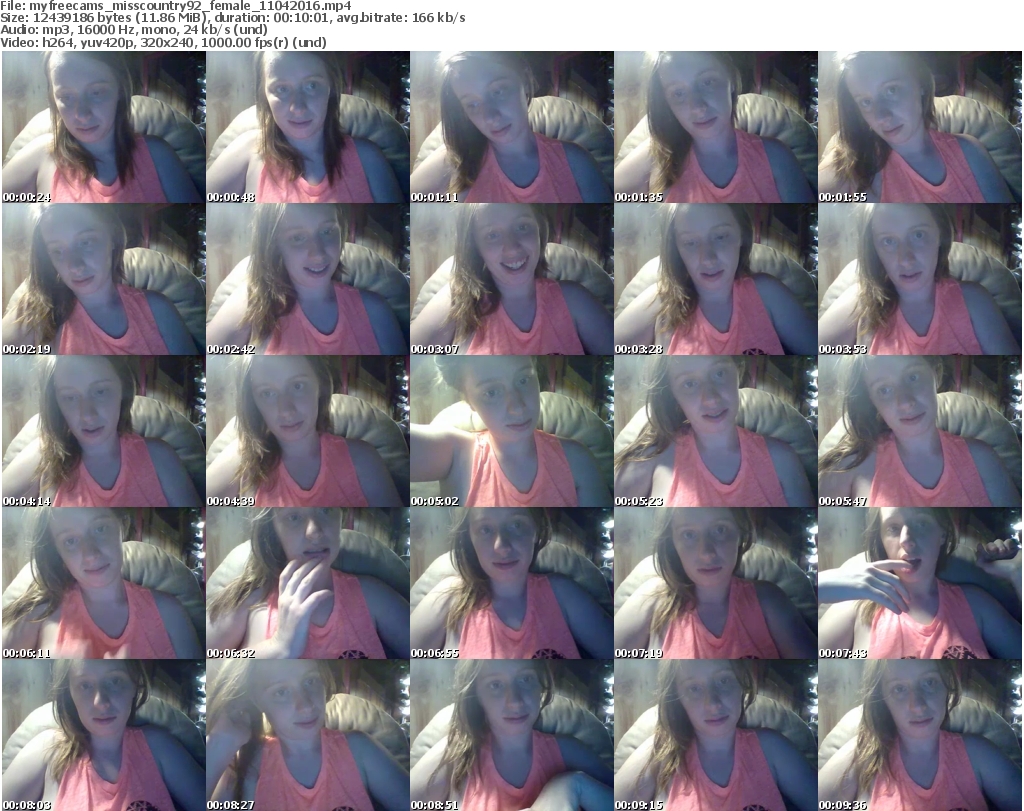
Task: Click the 00:08:03 frame
Action: point(103,735)
